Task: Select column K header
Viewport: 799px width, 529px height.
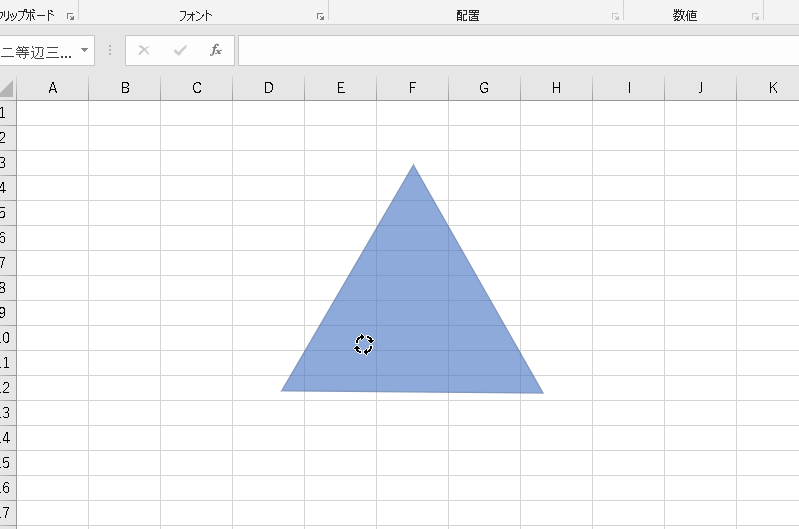Action: point(772,88)
